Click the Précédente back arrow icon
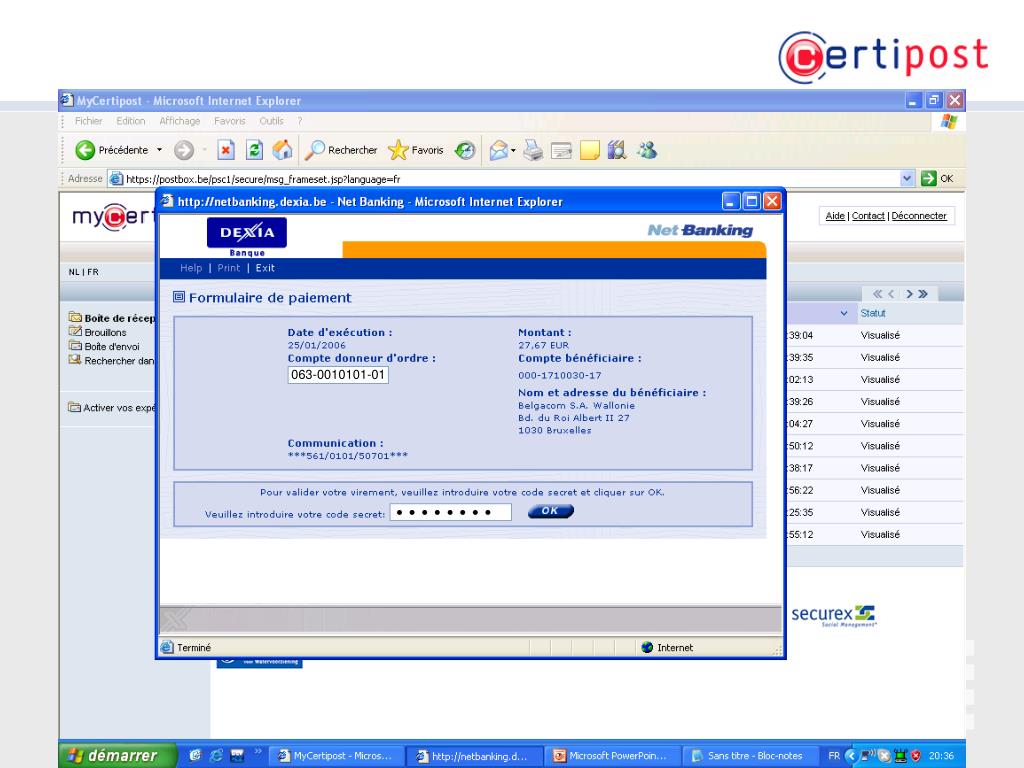This screenshot has width=1024, height=768. click(85, 150)
